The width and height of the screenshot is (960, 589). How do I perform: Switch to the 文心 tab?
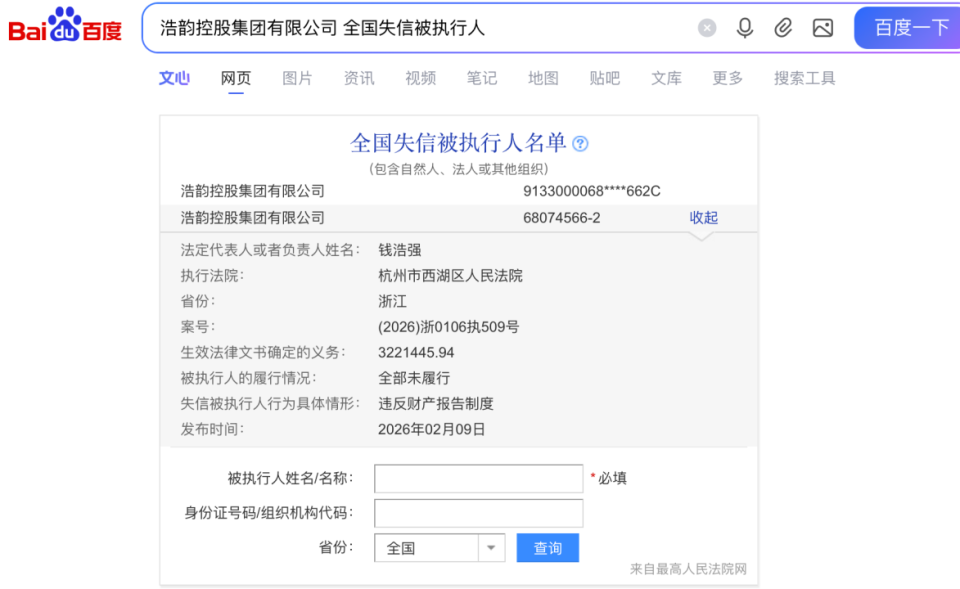click(x=174, y=78)
